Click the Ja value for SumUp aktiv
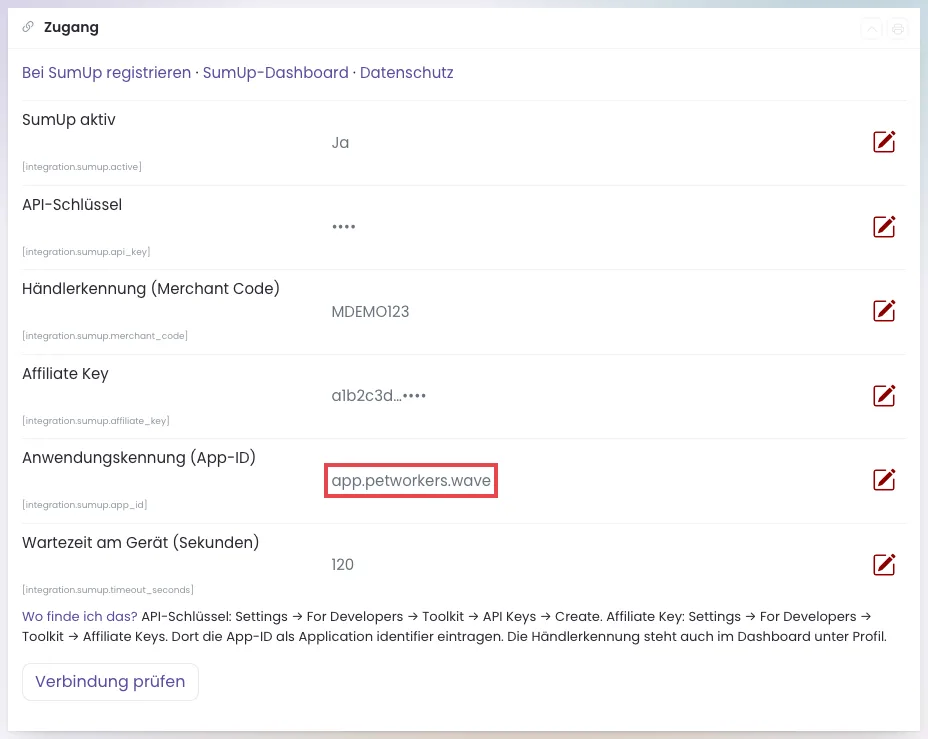The height and width of the screenshot is (739, 928). coord(340,143)
